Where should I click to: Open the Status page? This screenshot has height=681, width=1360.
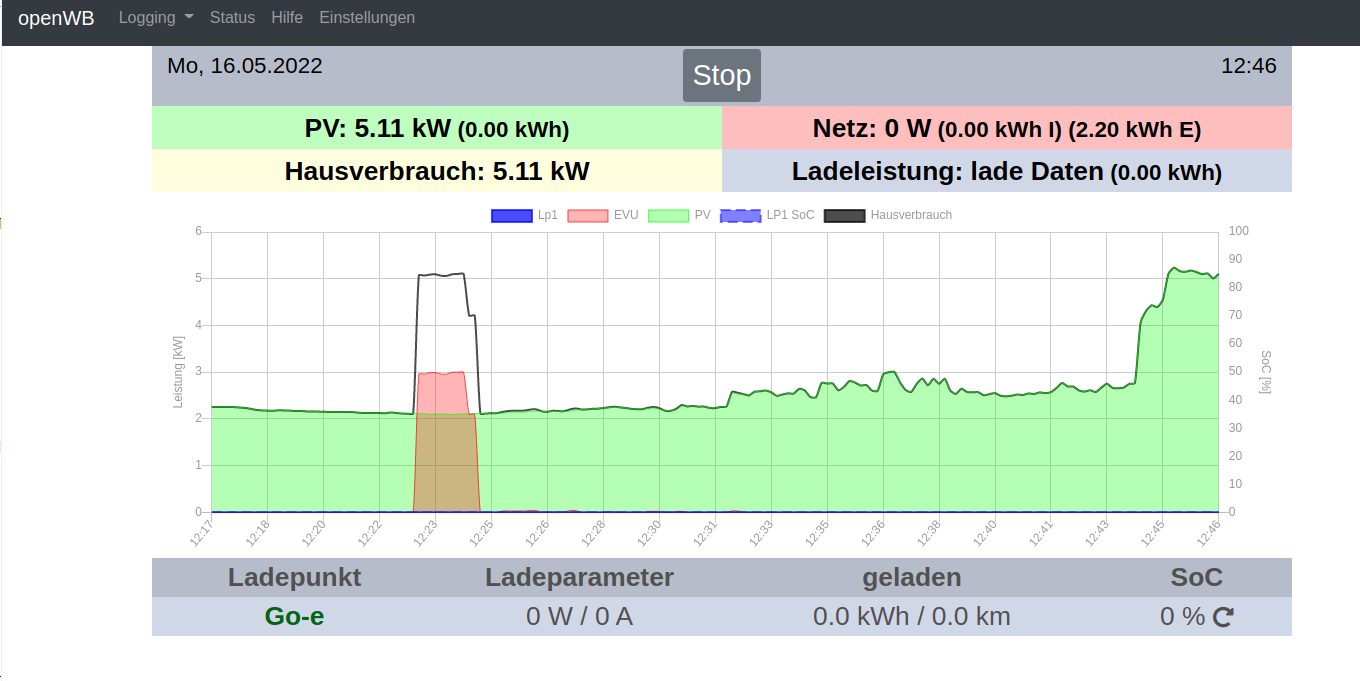(232, 18)
